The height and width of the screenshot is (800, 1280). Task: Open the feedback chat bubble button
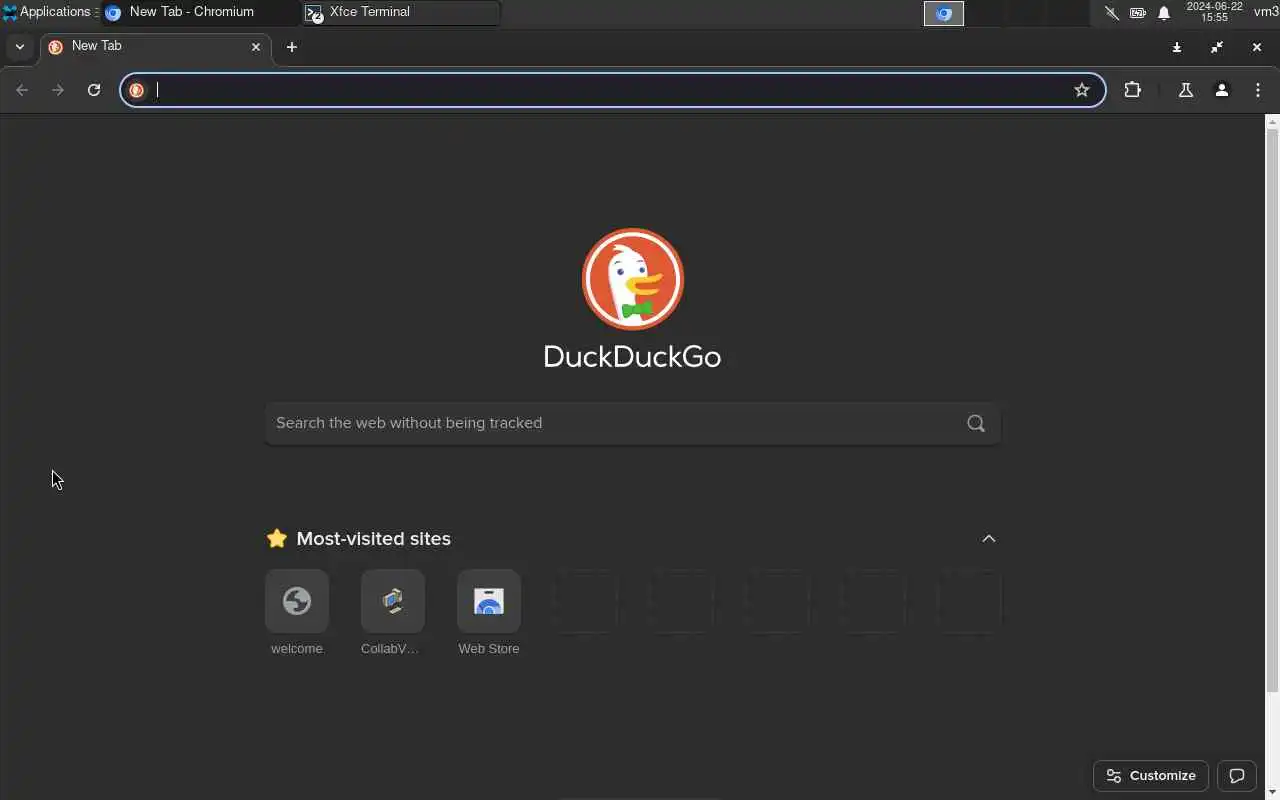1237,776
